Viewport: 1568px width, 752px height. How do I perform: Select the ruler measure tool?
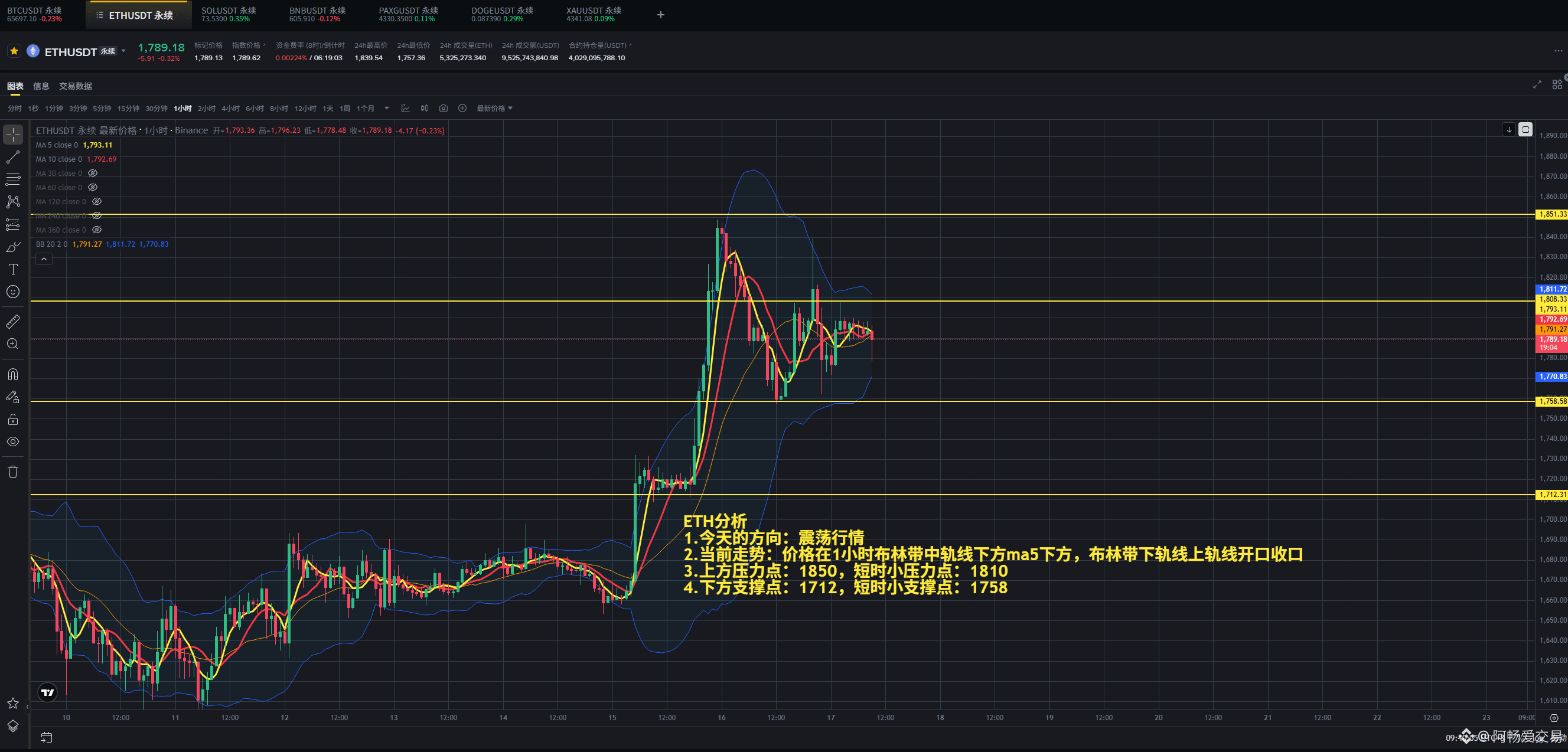[13, 321]
